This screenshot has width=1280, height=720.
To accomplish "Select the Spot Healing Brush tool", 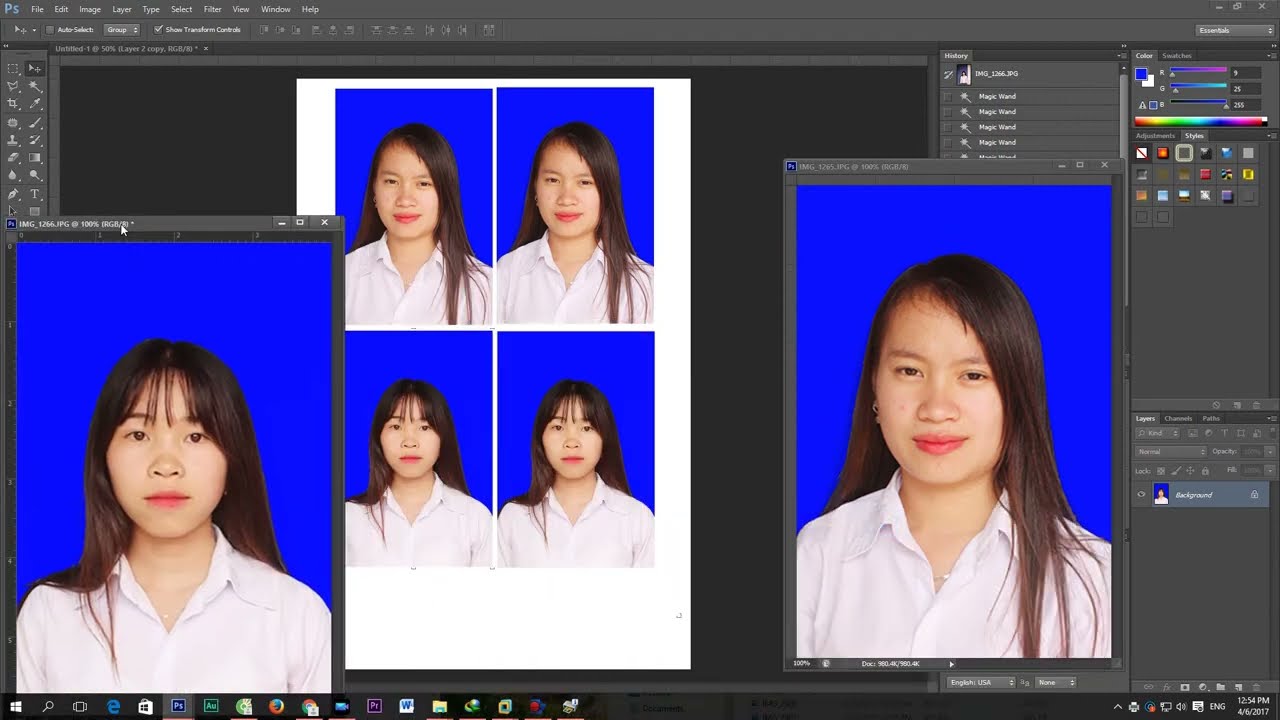I will click(x=13, y=123).
